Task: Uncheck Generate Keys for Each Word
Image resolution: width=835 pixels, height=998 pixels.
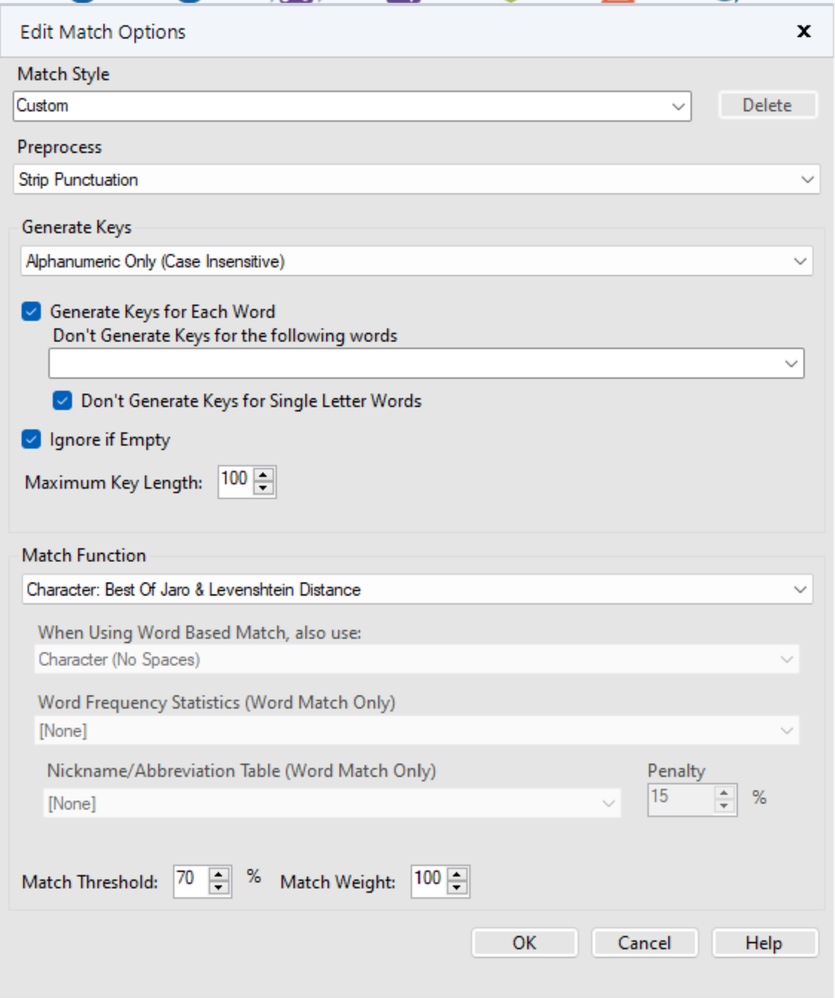Action: point(32,312)
